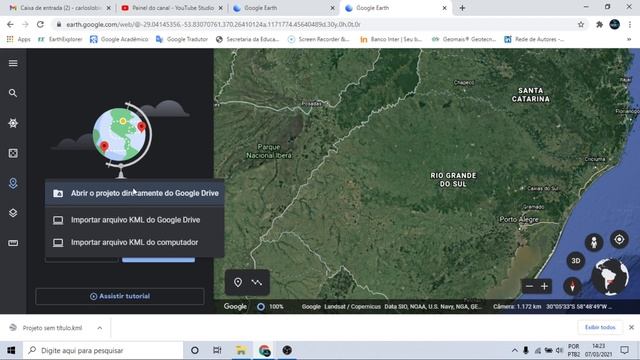Open Windows notification center

tap(624, 350)
